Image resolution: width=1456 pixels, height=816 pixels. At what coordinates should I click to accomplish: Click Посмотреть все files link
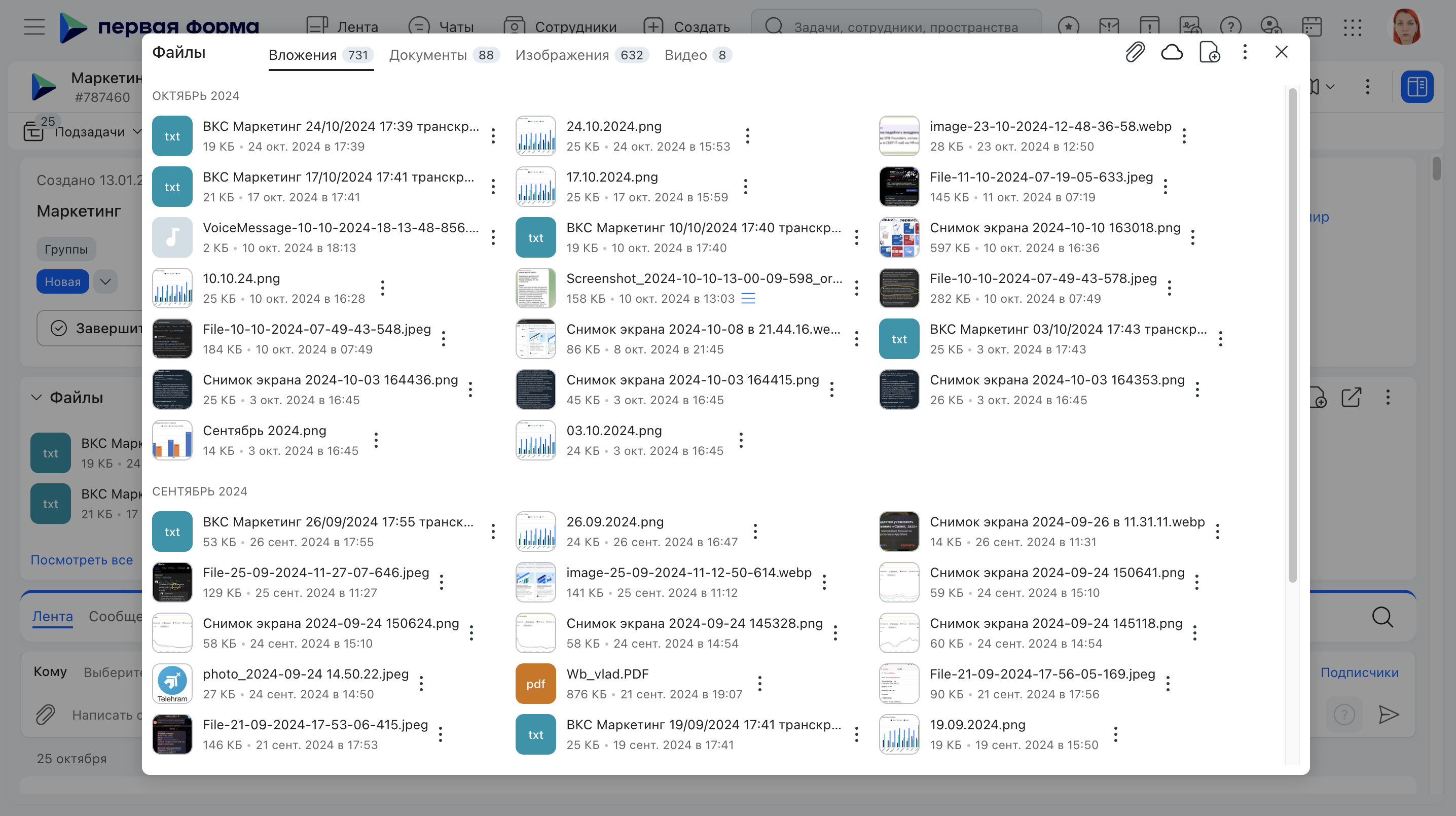[x=82, y=559]
